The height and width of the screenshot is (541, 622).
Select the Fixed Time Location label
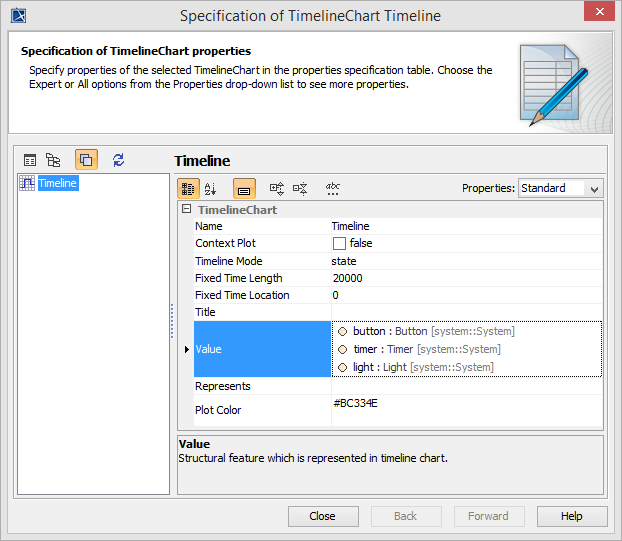click(x=242, y=295)
